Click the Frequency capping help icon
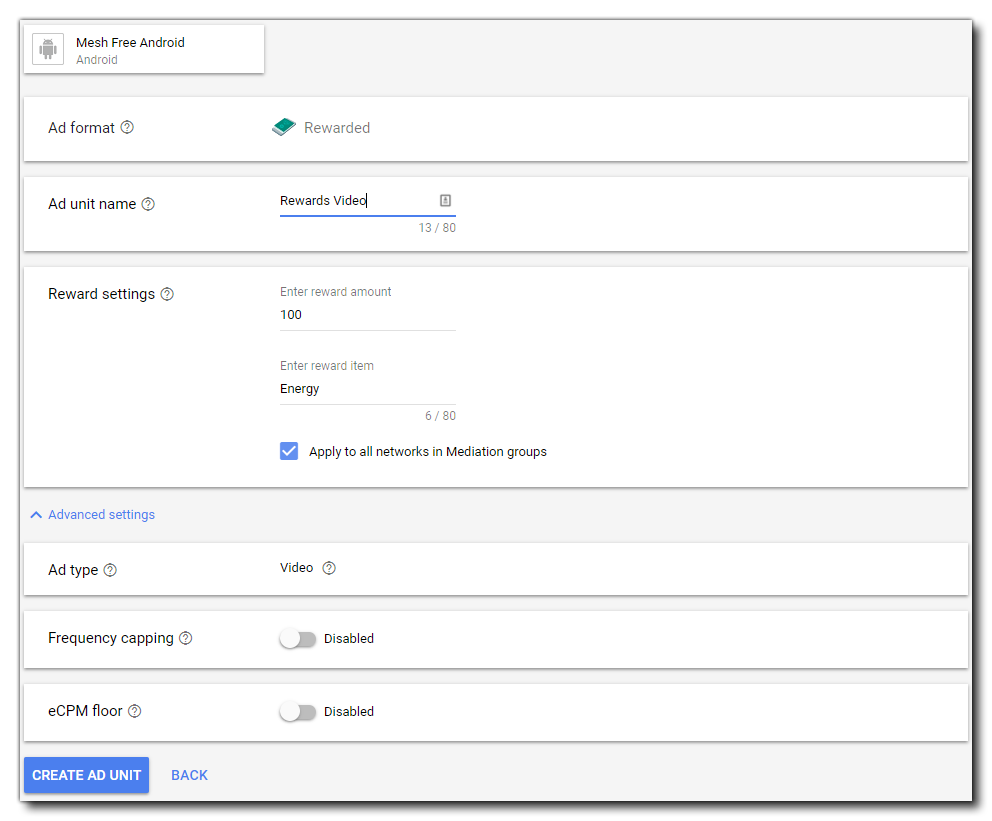This screenshot has height=821, width=992. pos(185,638)
